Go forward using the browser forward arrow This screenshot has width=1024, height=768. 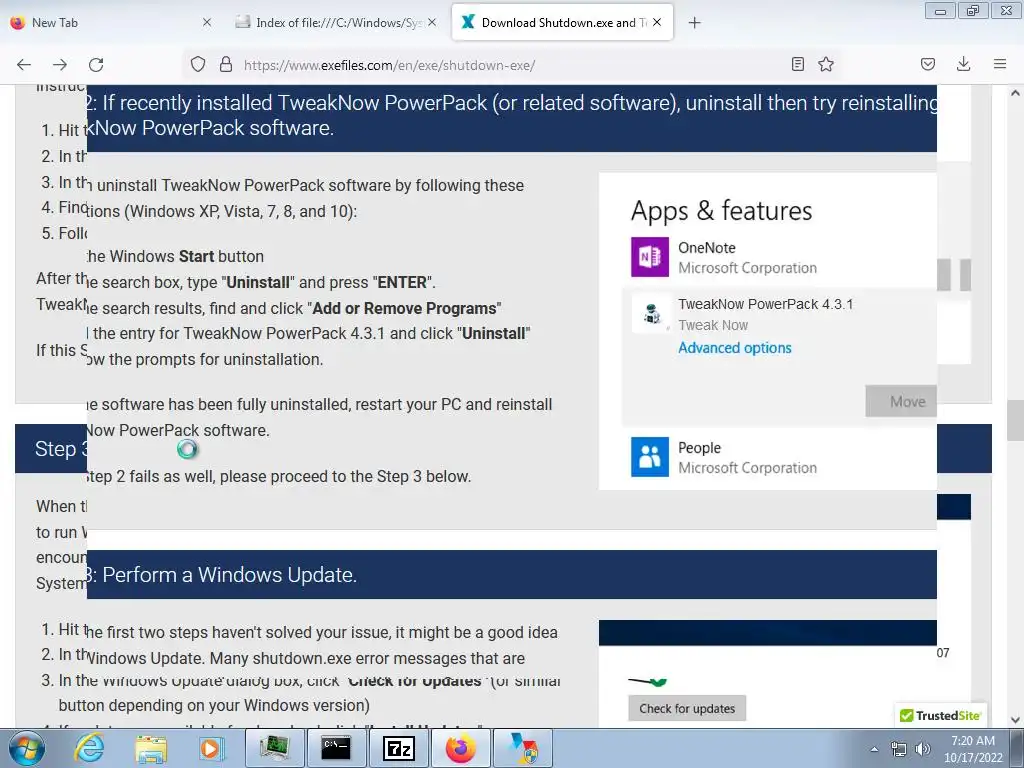pos(60,64)
